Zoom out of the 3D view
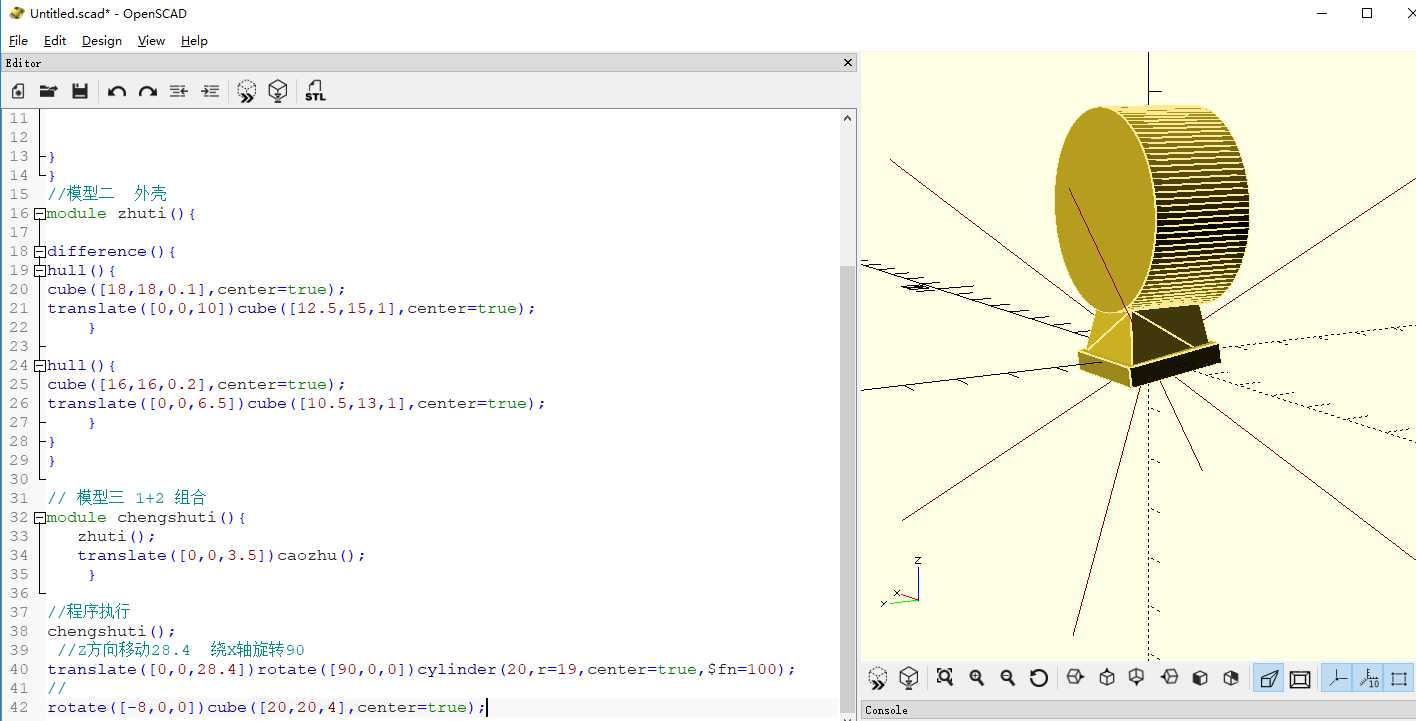Viewport: 1416px width, 721px height. 1008,678
